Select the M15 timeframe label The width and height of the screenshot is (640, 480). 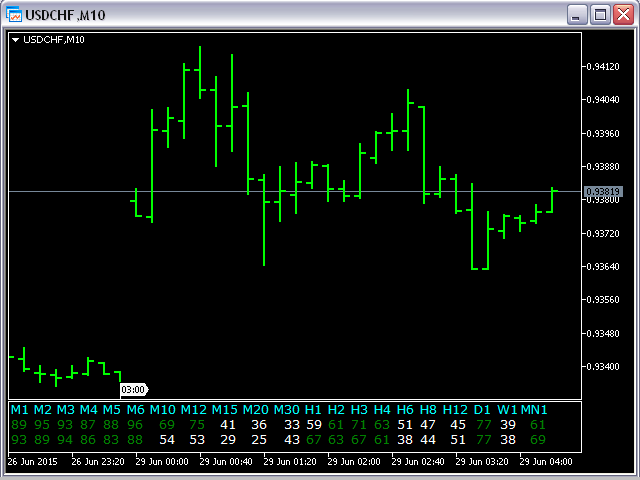[224, 409]
